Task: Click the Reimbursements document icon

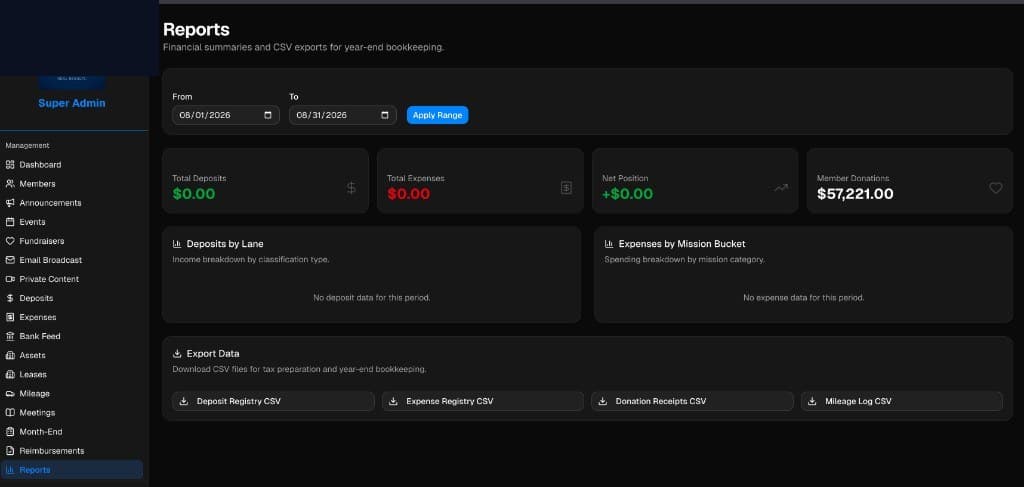Action: click(10, 450)
